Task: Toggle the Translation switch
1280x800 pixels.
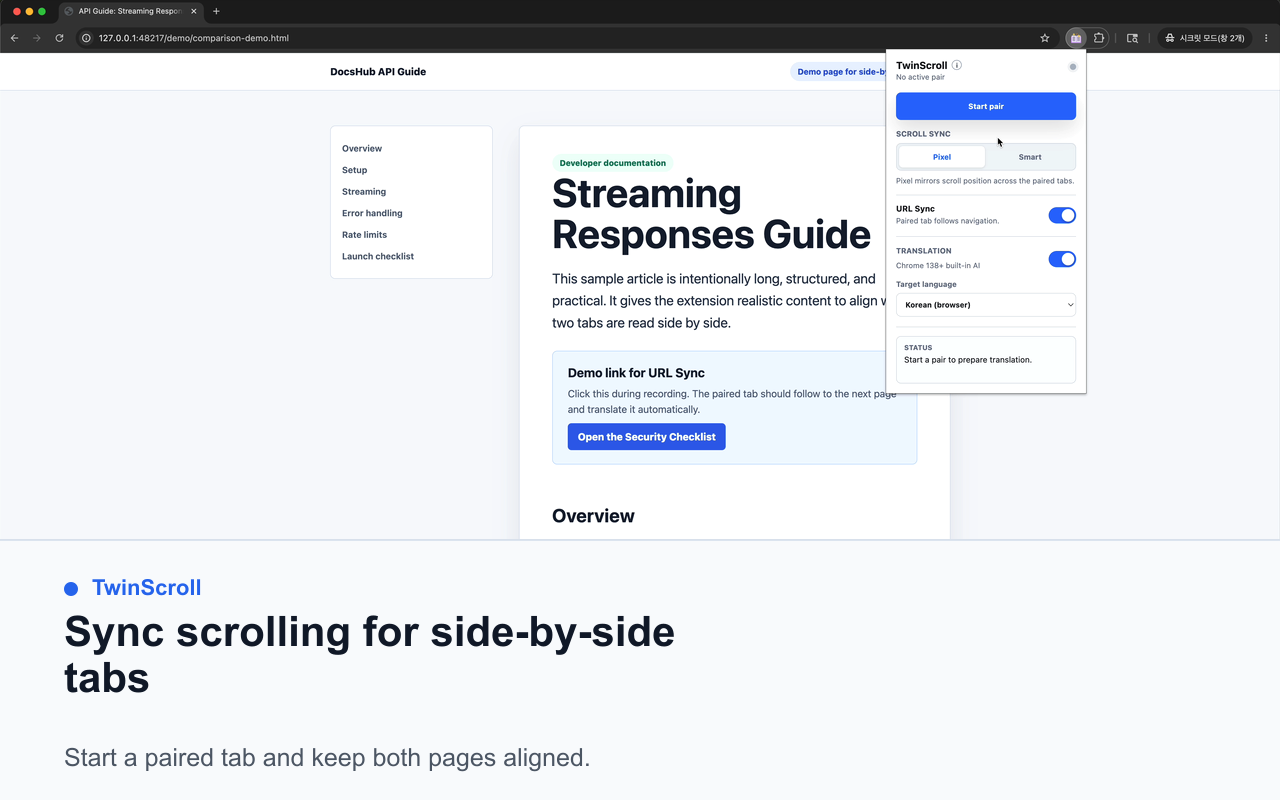Action: pos(1062,259)
